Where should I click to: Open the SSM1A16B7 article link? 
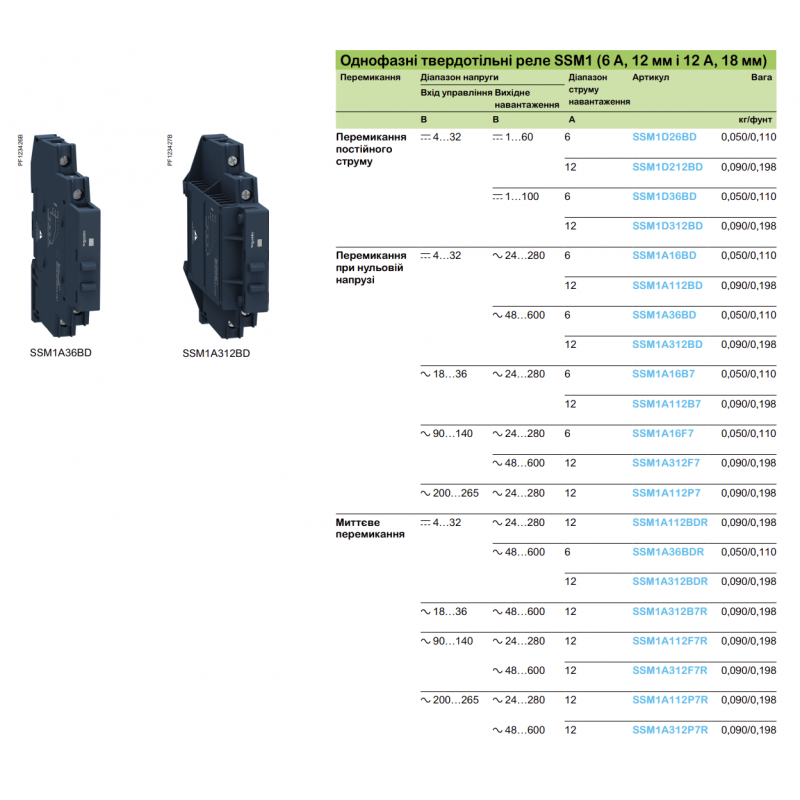pyautogui.click(x=663, y=374)
